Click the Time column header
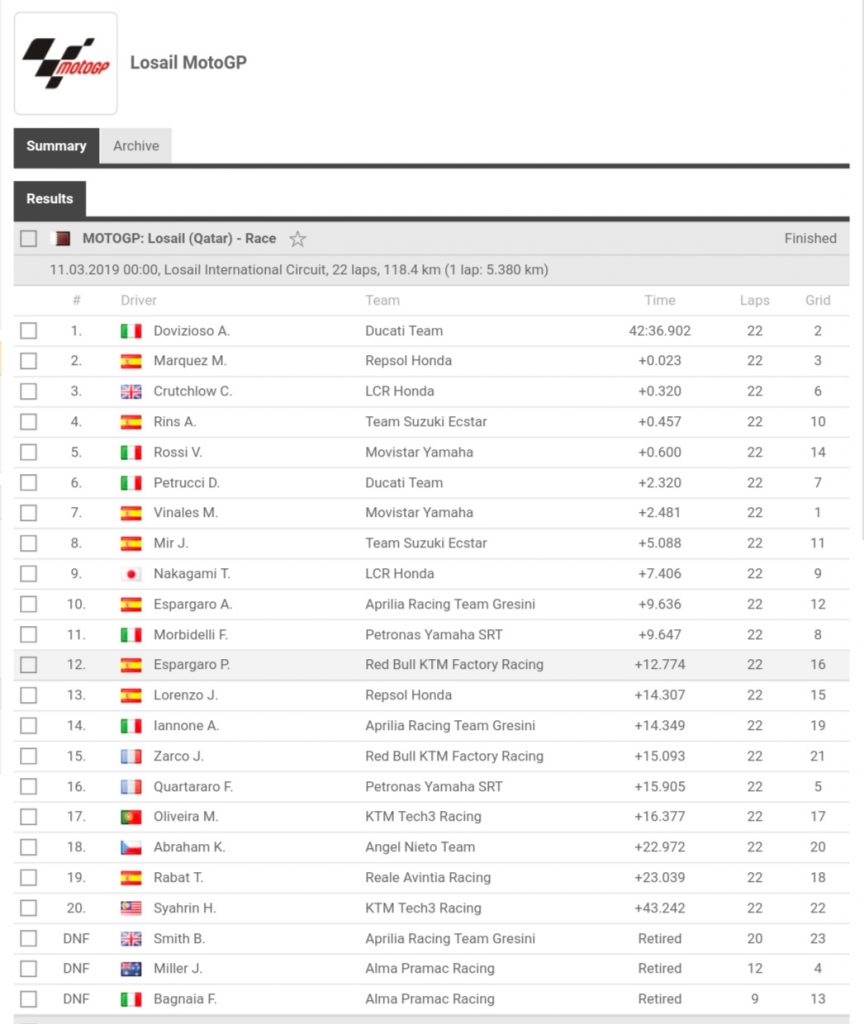 coord(660,300)
